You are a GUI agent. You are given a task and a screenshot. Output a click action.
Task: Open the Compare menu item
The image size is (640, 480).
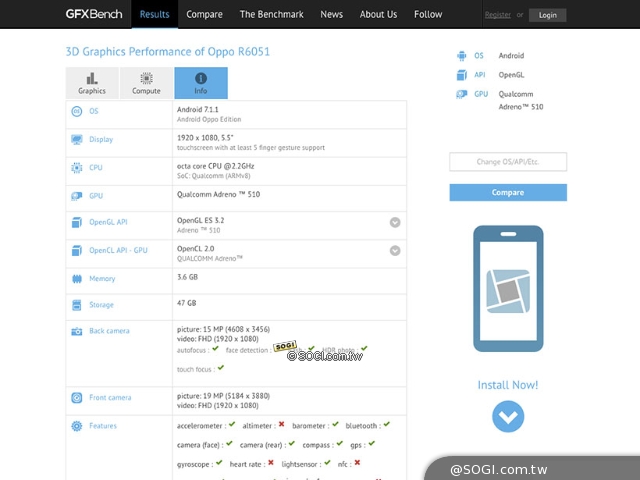(204, 15)
